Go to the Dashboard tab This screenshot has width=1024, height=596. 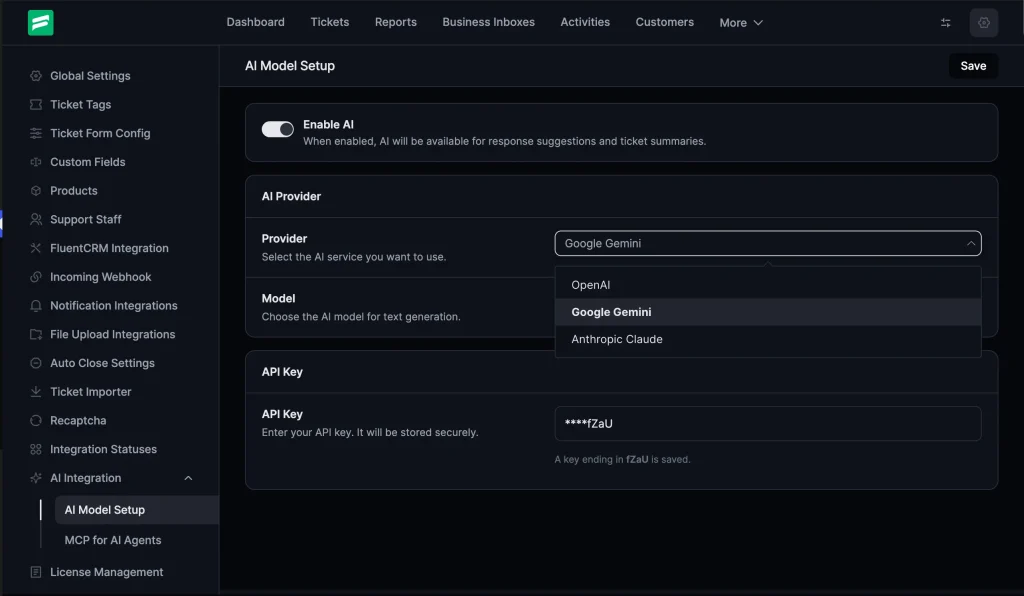(255, 22)
